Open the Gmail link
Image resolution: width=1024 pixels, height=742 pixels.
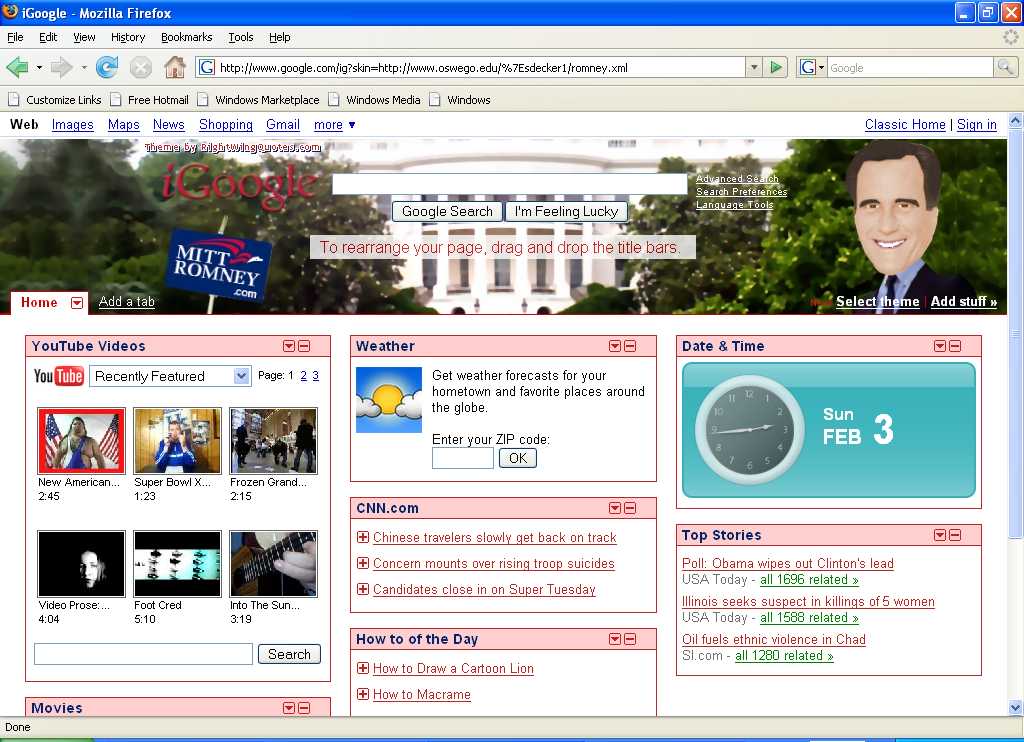coord(283,125)
